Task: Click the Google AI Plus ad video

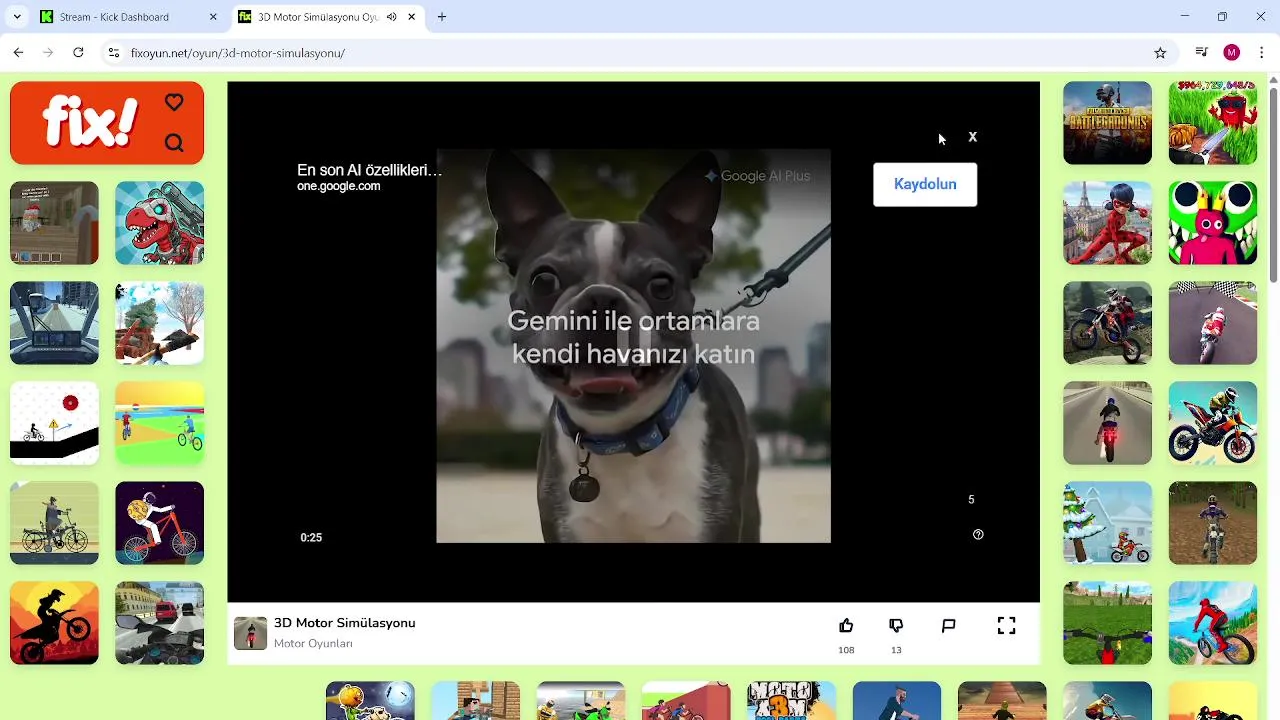Action: coord(633,346)
